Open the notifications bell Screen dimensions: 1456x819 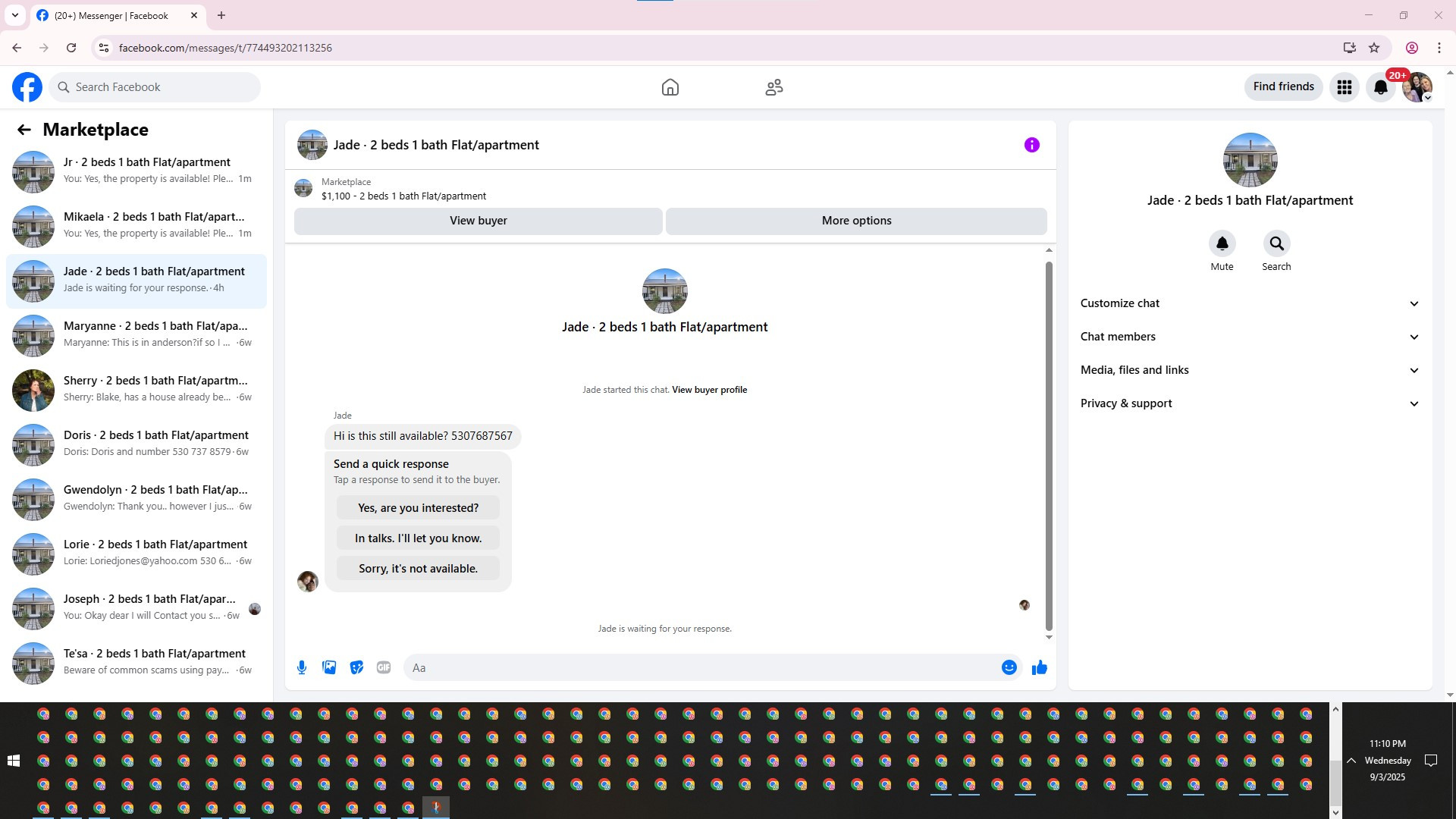point(1381,87)
